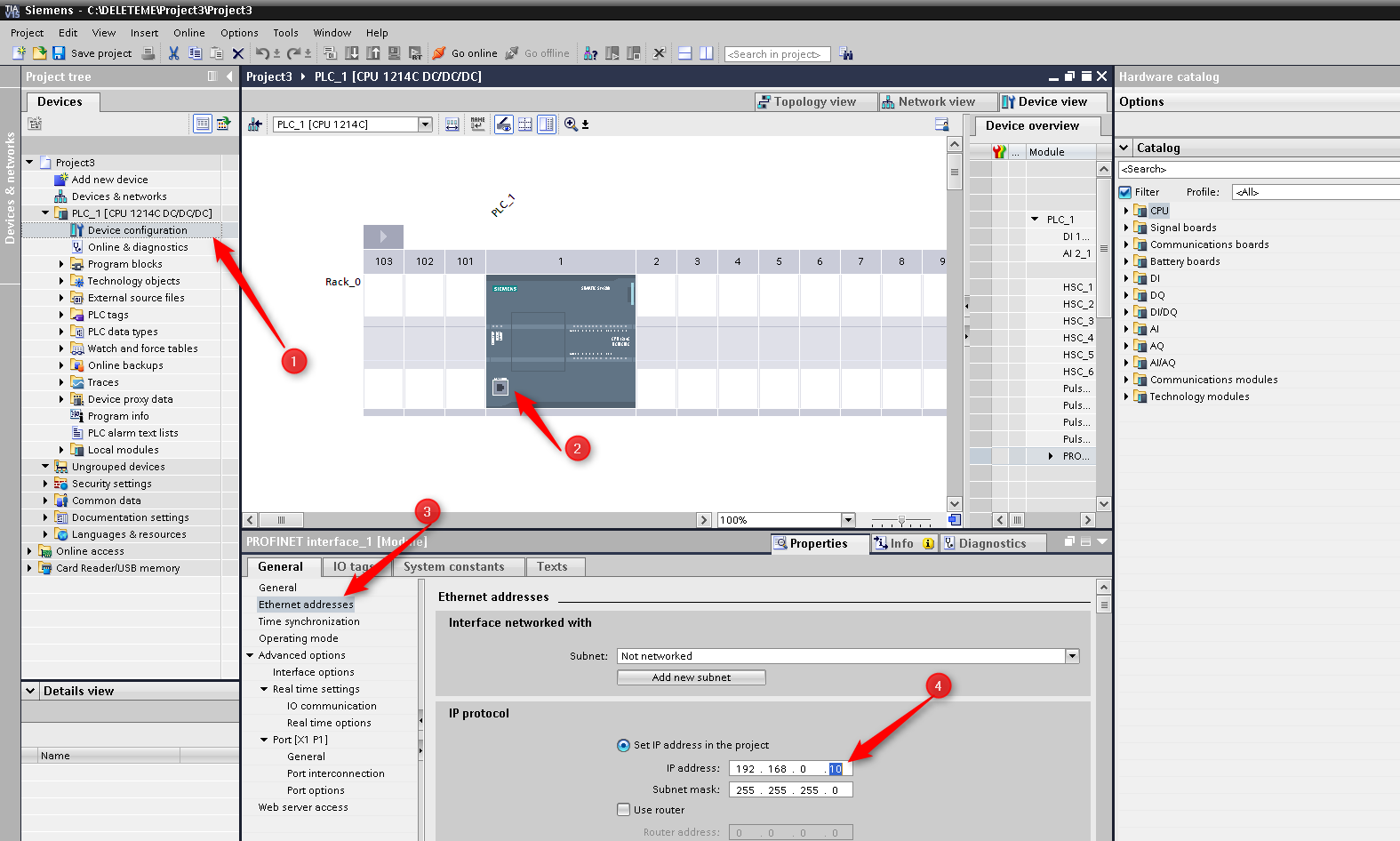Click the Search in project field
Image resolution: width=1400 pixels, height=841 pixels.
(x=778, y=54)
